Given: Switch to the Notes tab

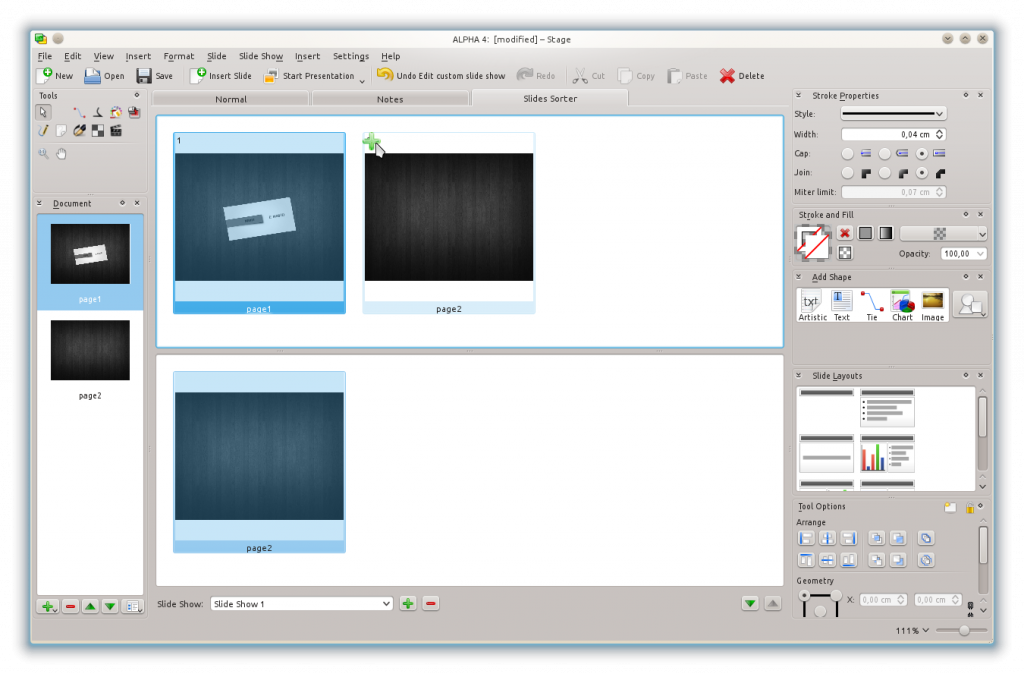Looking at the screenshot, I should point(390,99).
